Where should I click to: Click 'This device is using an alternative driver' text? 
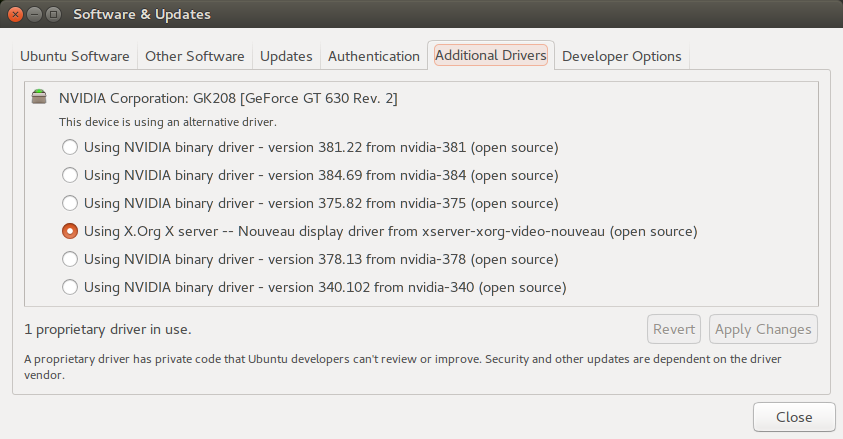click(x=168, y=122)
